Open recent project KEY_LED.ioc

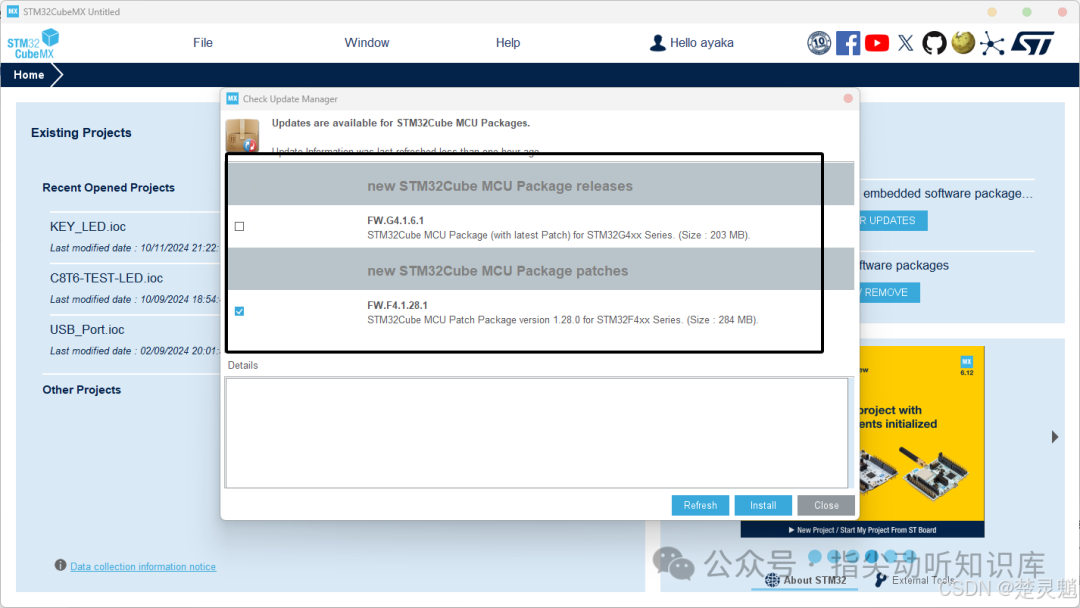click(x=87, y=227)
